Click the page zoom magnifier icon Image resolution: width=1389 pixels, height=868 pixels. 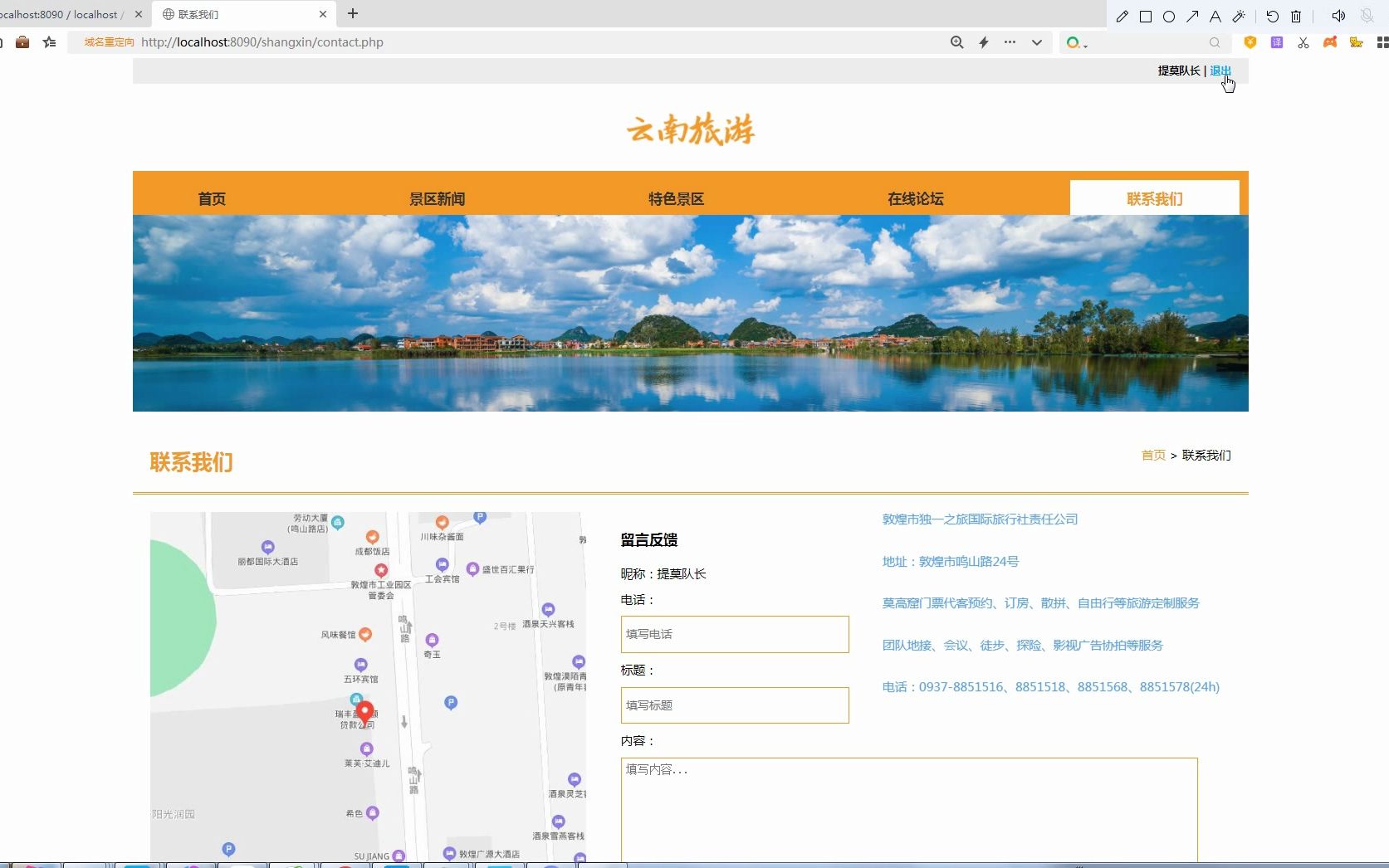957,42
